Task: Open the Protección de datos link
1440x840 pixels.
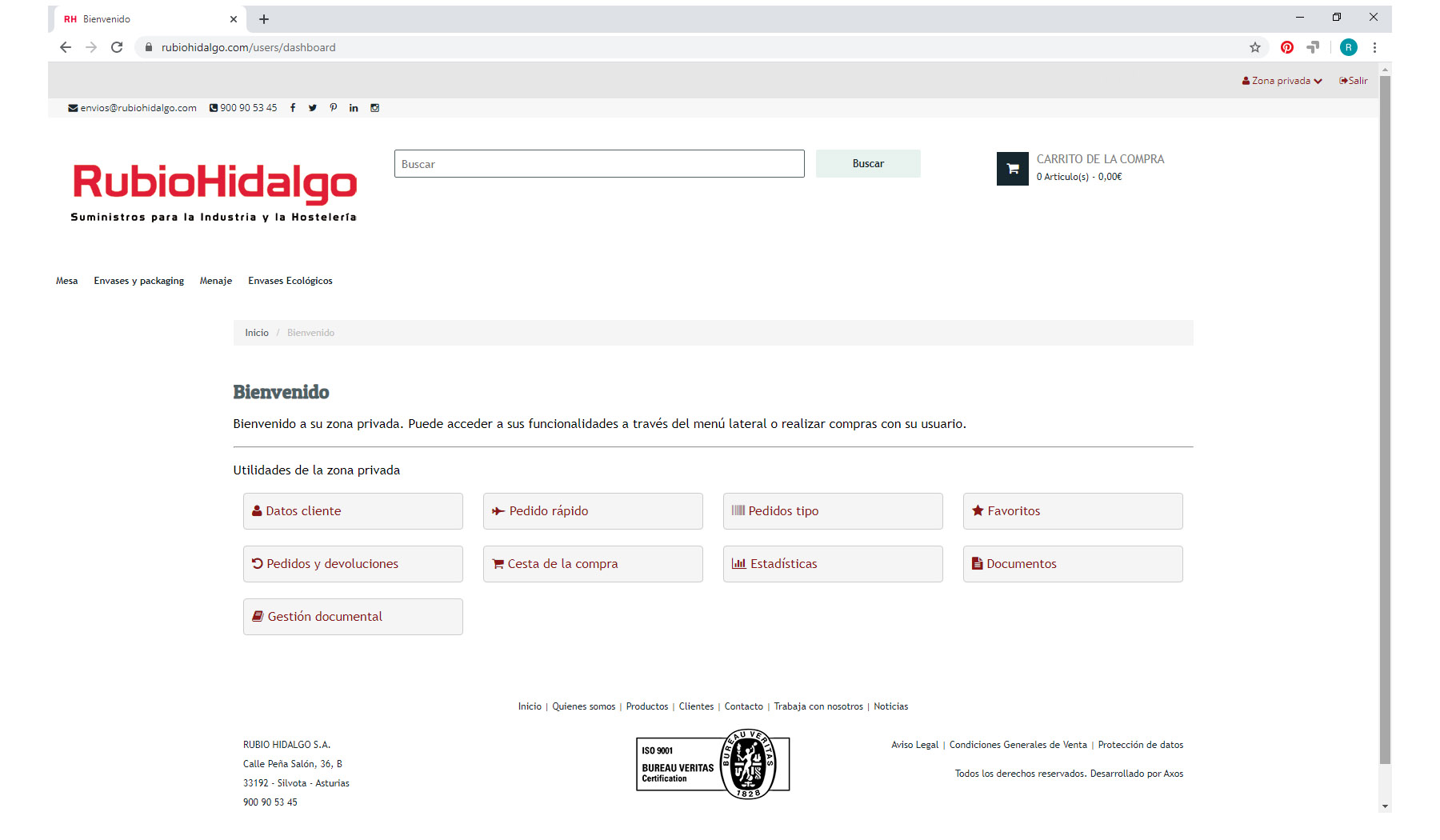Action: point(1141,745)
